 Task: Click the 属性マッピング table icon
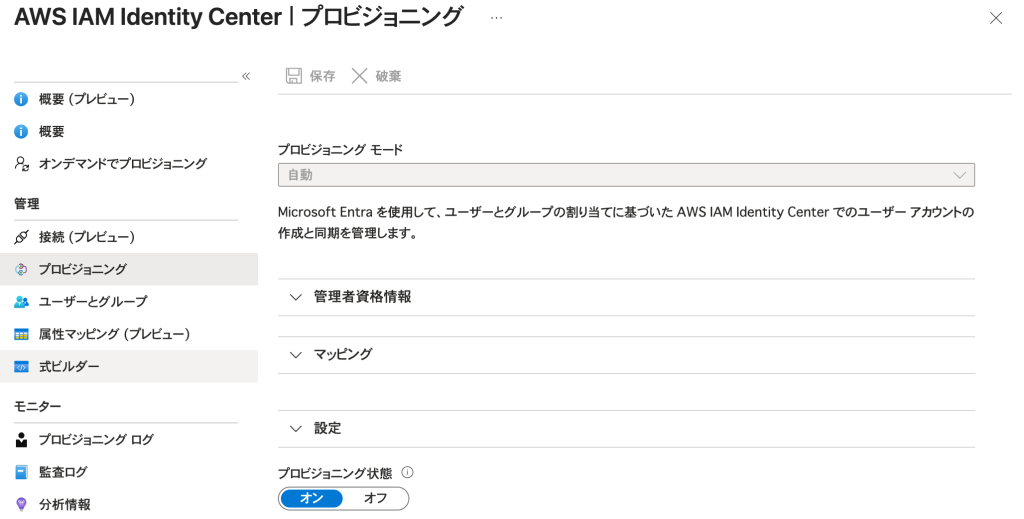pos(21,334)
